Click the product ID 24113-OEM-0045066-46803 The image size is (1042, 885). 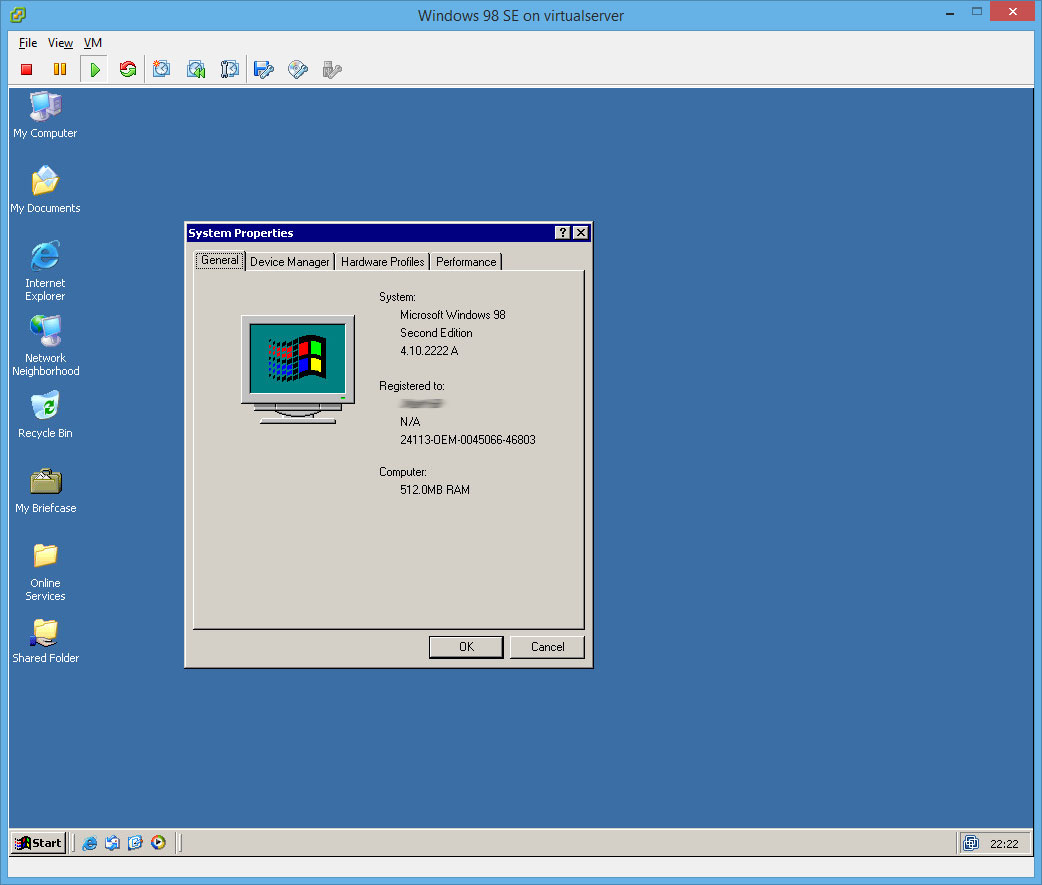tap(467, 440)
